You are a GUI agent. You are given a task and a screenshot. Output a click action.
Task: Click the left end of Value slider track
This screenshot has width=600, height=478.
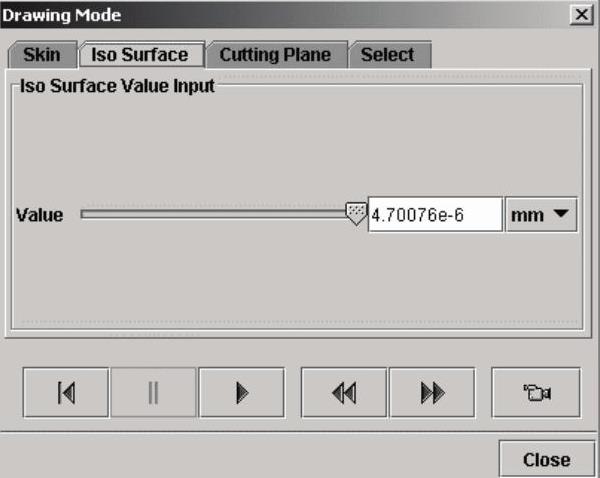pyautogui.click(x=85, y=213)
